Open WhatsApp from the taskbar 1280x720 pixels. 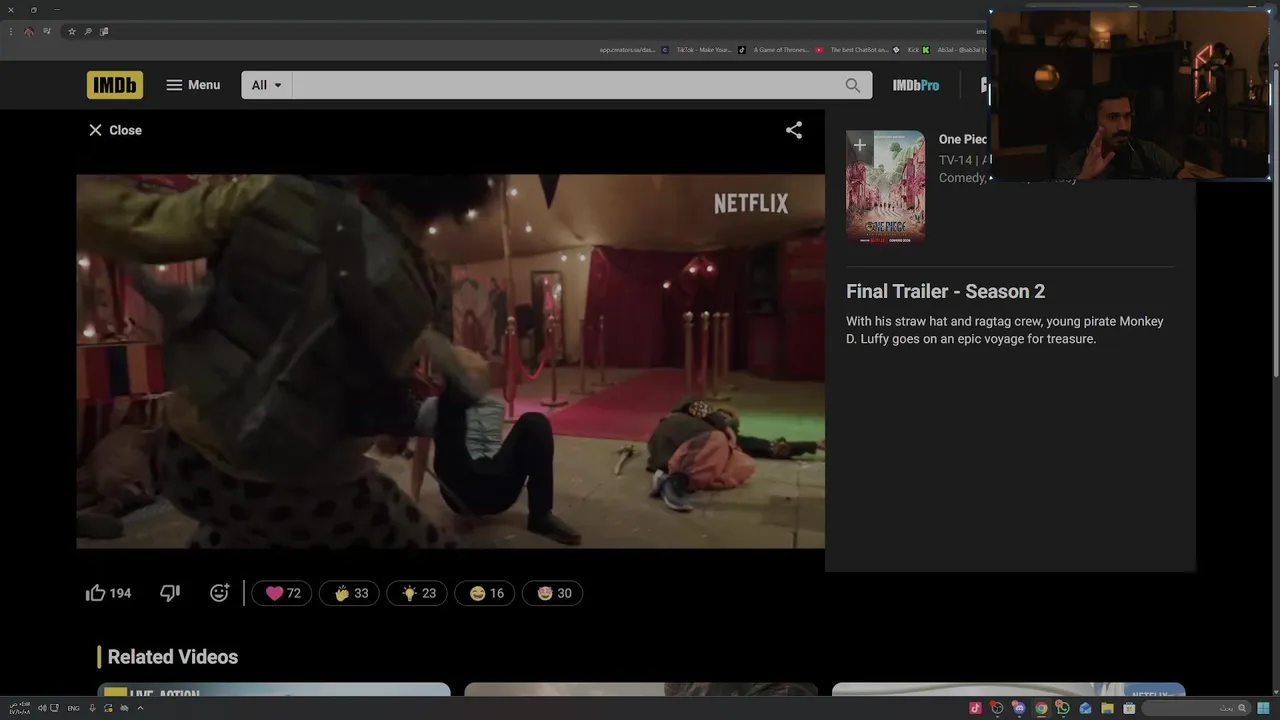(1062, 708)
